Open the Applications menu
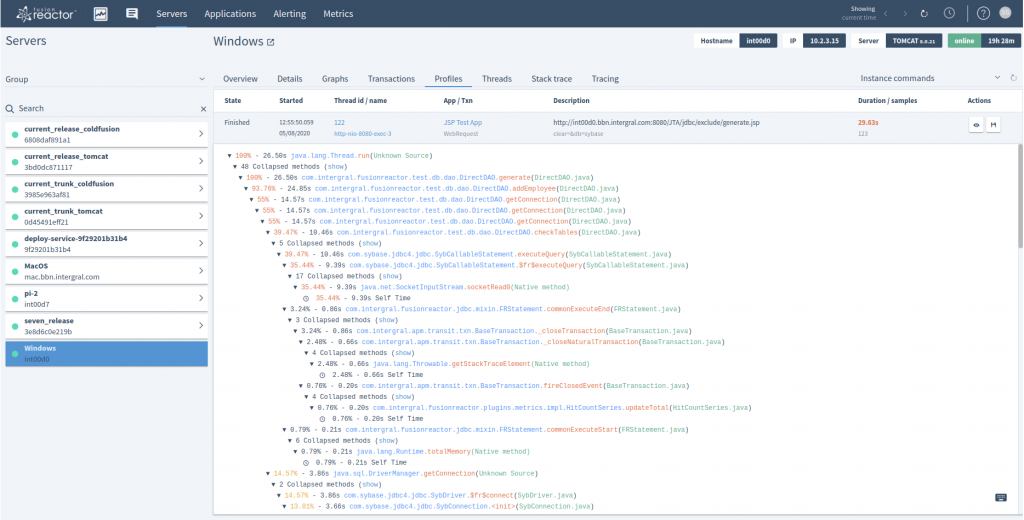The width and height of the screenshot is (1024, 520). tap(230, 14)
